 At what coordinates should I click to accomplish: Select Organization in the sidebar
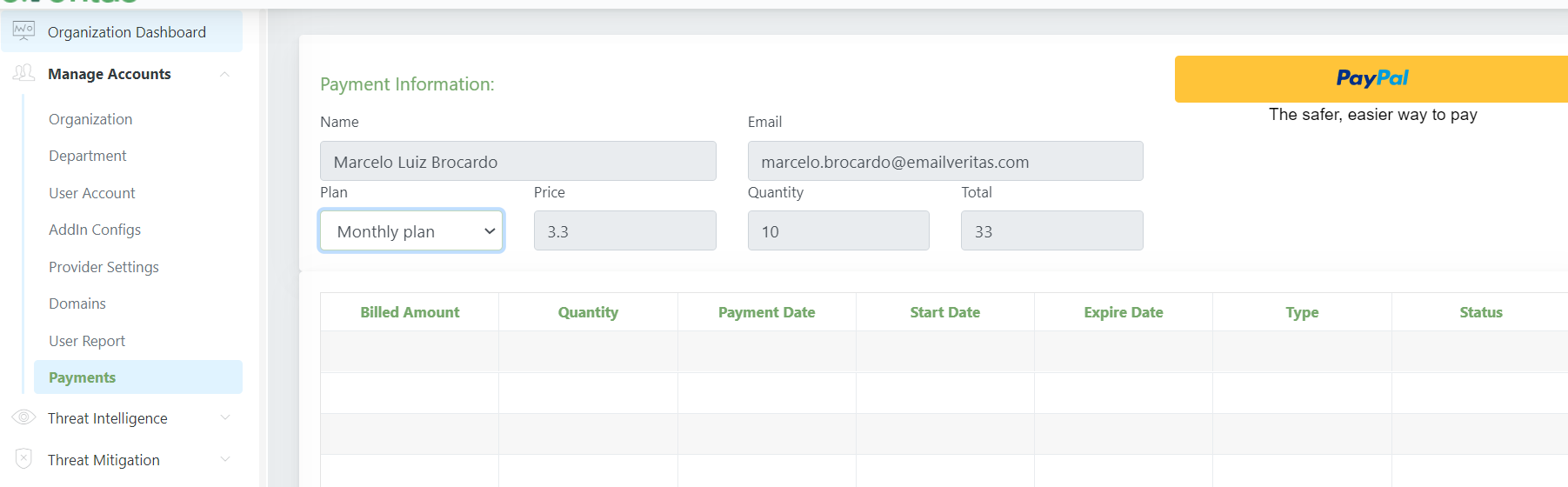pyautogui.click(x=90, y=119)
